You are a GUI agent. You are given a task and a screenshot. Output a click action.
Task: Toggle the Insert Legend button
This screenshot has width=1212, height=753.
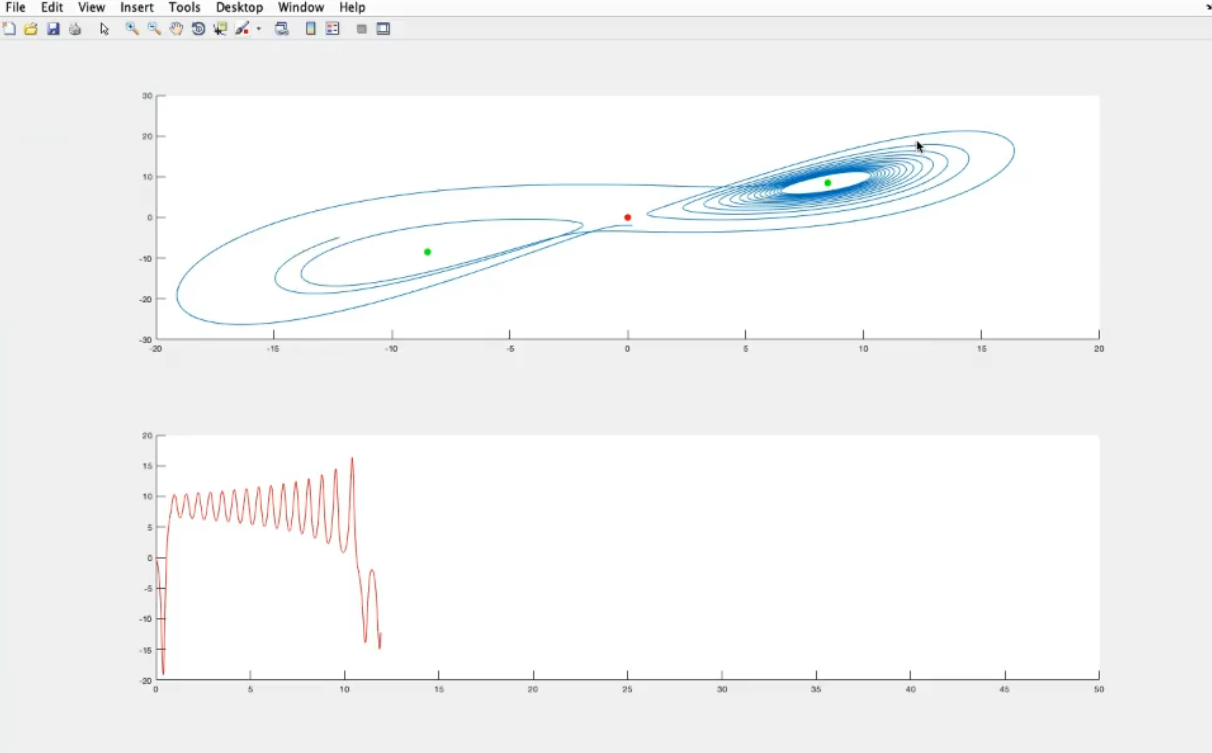coord(333,29)
